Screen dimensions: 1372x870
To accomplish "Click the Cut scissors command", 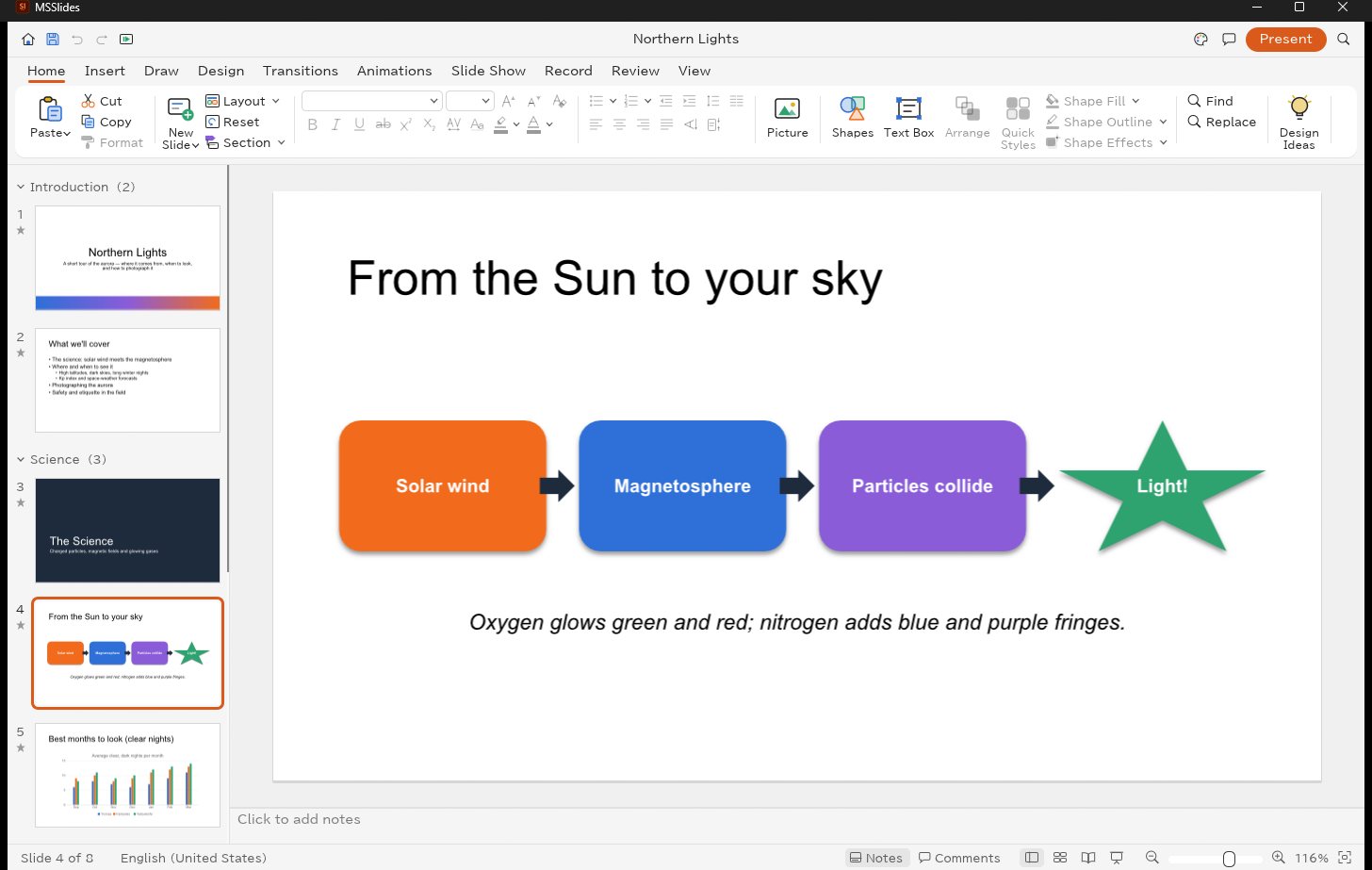I will coord(102,101).
